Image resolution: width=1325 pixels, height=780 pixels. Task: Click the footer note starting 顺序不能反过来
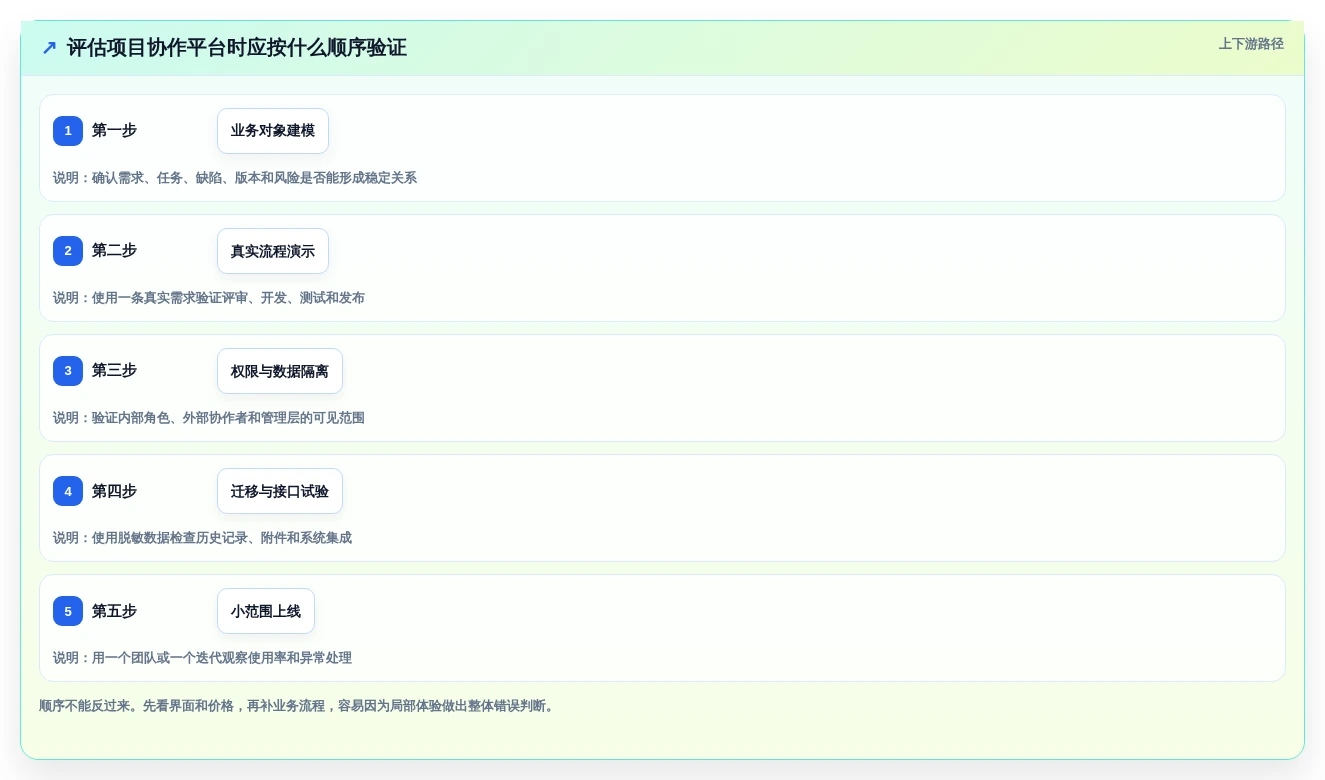297,706
